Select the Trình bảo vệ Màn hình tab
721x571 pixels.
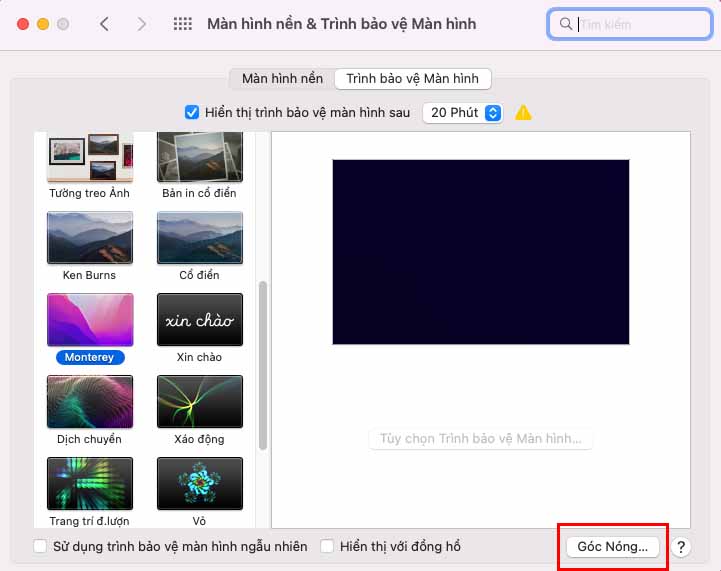pos(412,79)
